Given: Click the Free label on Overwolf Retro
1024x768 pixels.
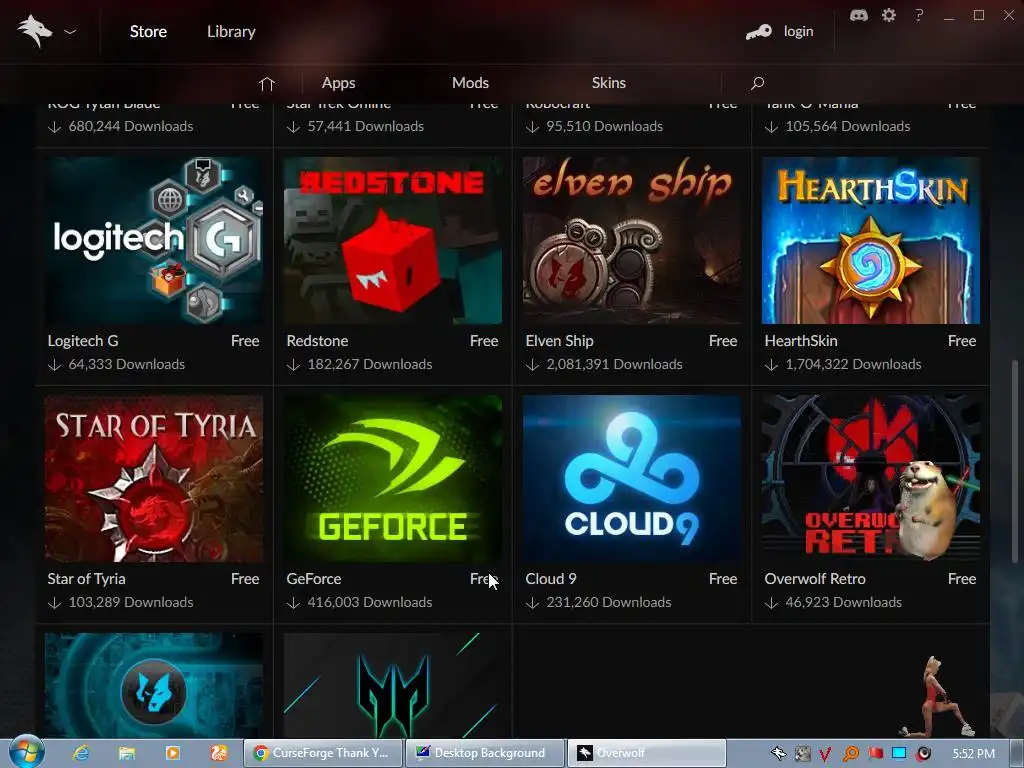Looking at the screenshot, I should pyautogui.click(x=962, y=579).
